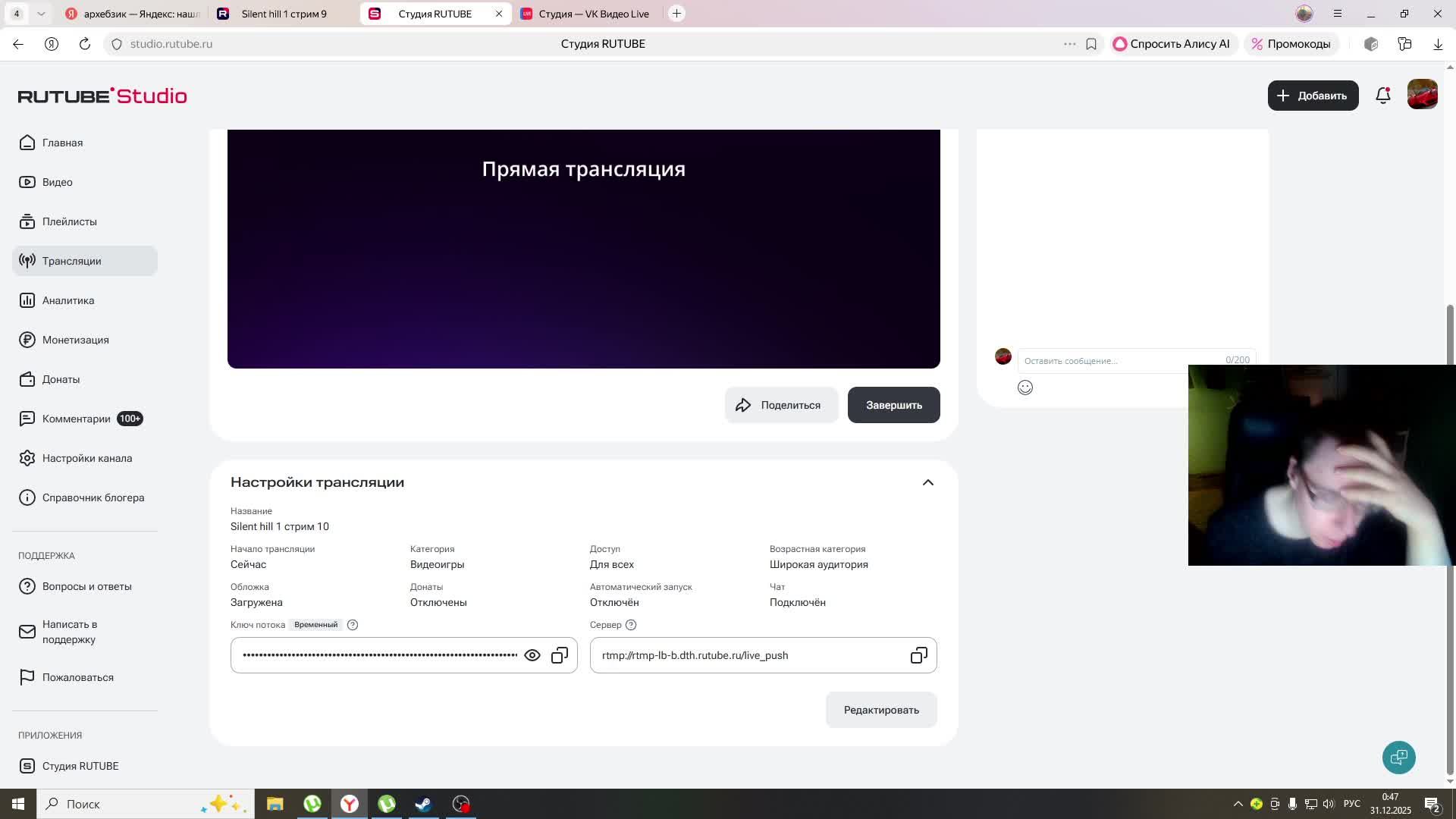The width and height of the screenshot is (1456, 819).
Task: Click the stream key help question mark
Action: tap(353, 625)
